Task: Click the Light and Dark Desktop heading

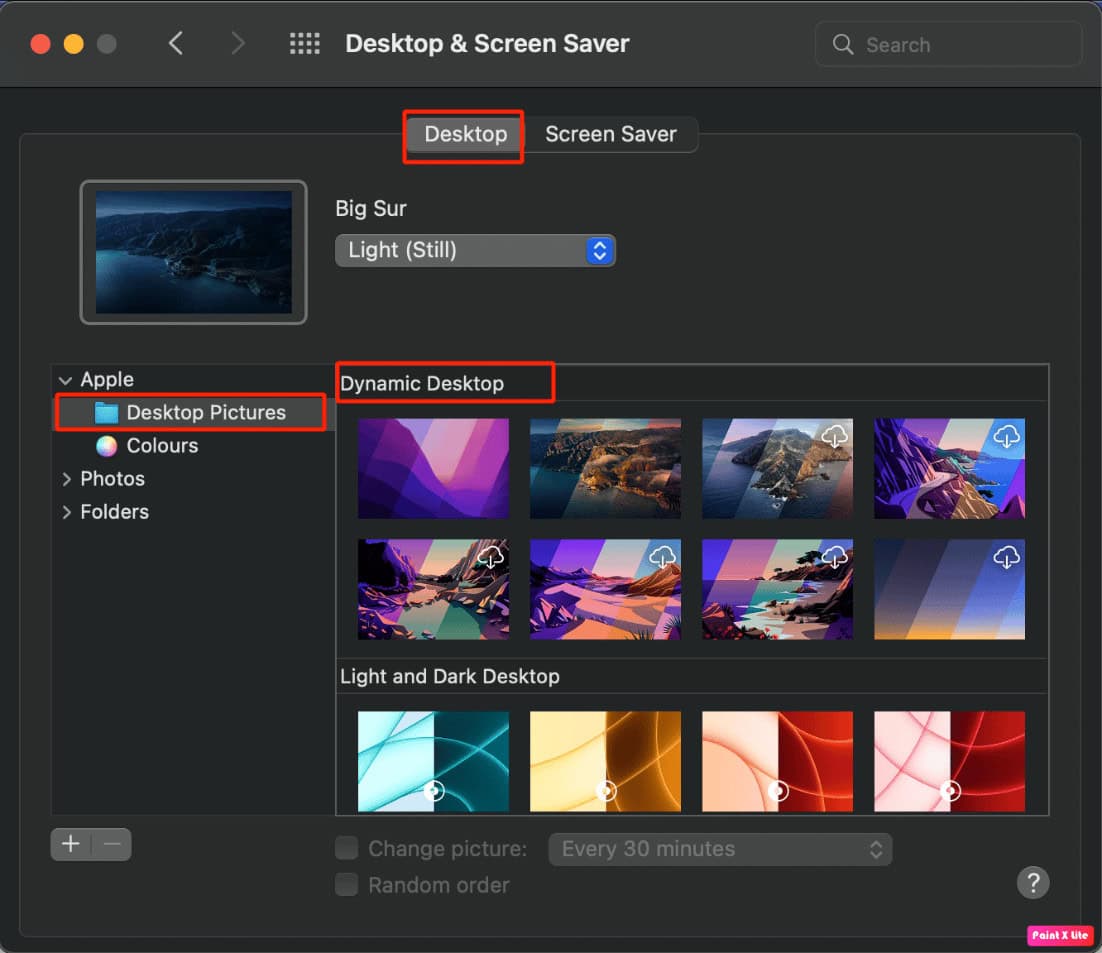Action: click(x=450, y=676)
